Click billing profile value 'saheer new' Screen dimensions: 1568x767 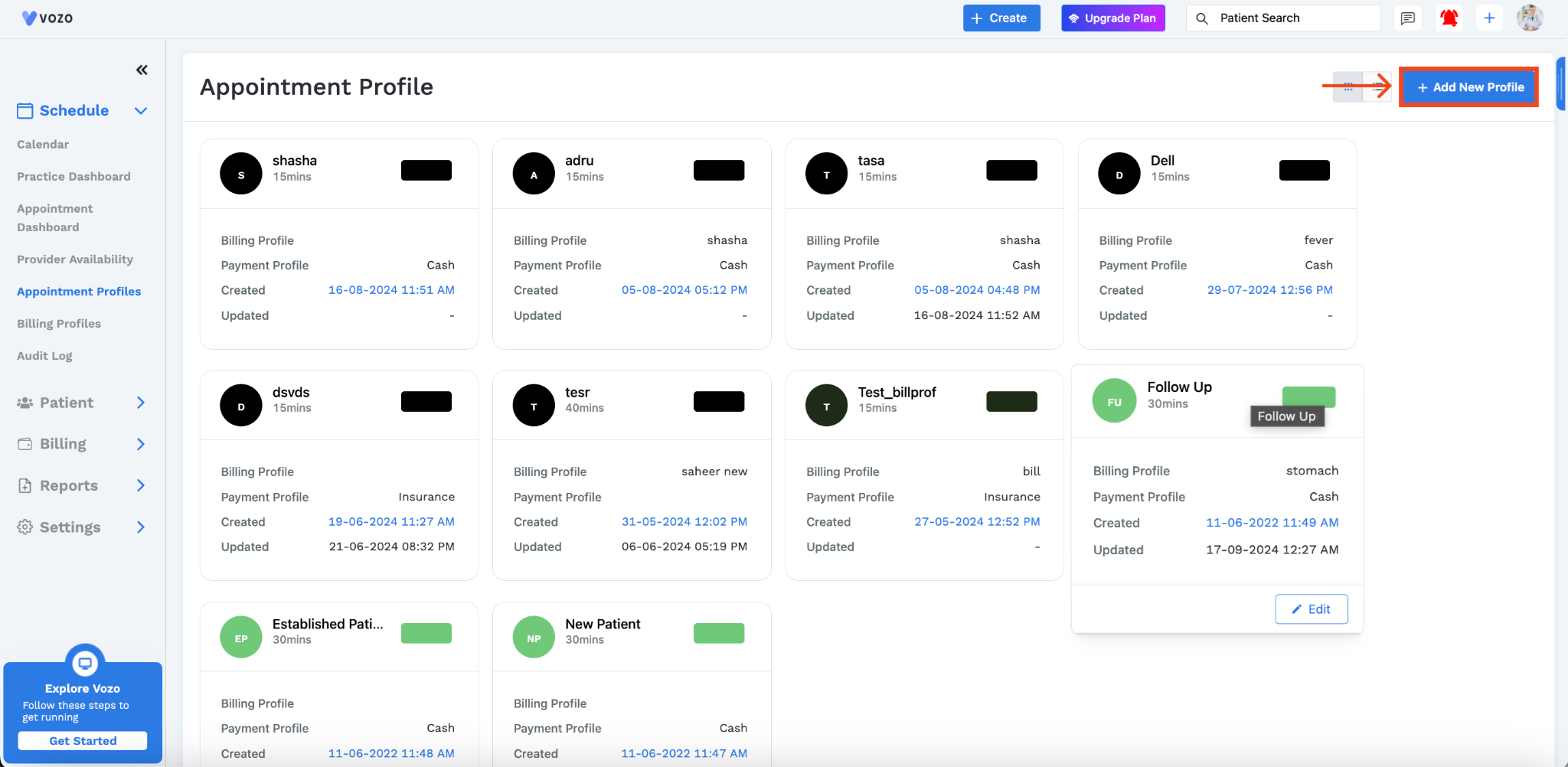click(714, 472)
